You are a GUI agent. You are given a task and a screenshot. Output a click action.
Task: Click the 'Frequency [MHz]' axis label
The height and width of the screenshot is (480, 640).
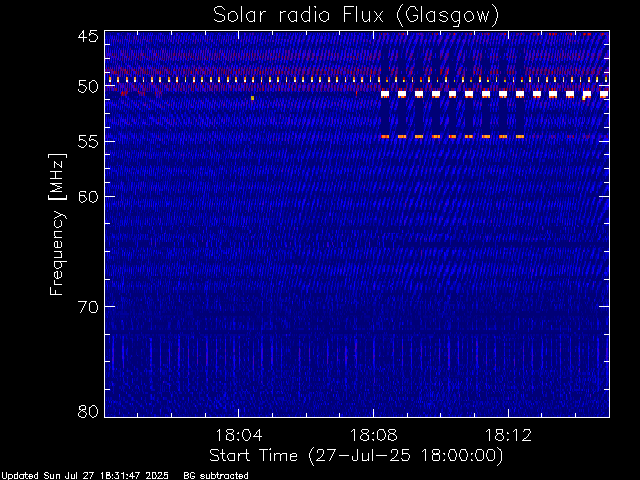57,224
